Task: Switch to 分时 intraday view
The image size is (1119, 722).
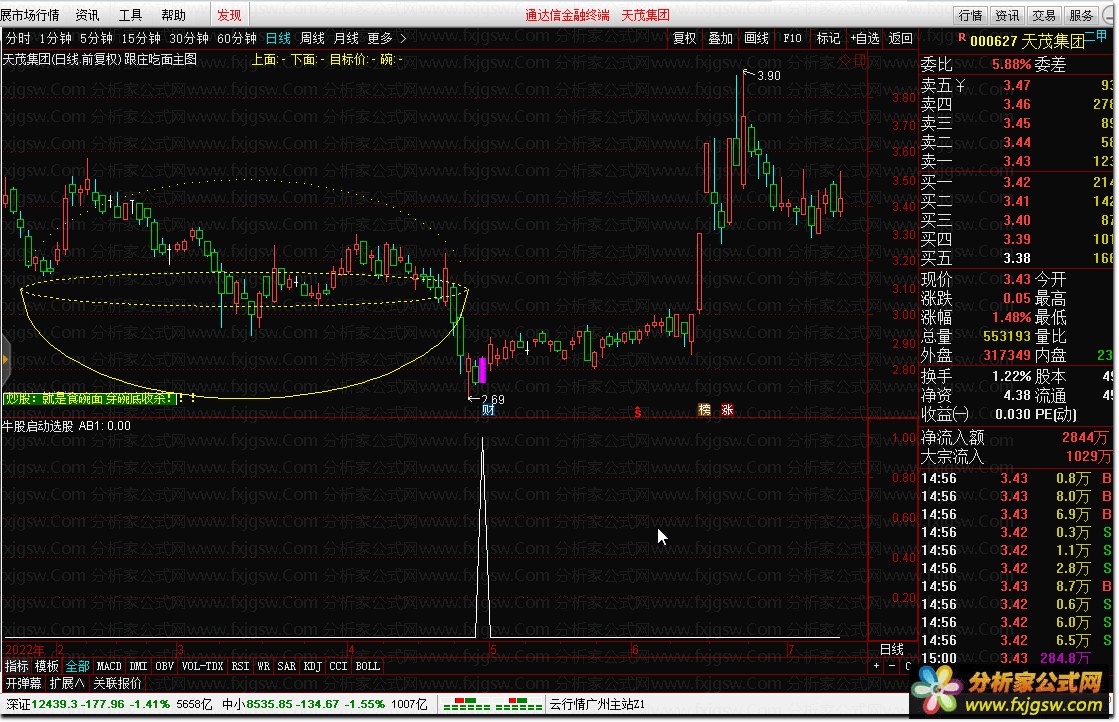Action: [x=19, y=39]
